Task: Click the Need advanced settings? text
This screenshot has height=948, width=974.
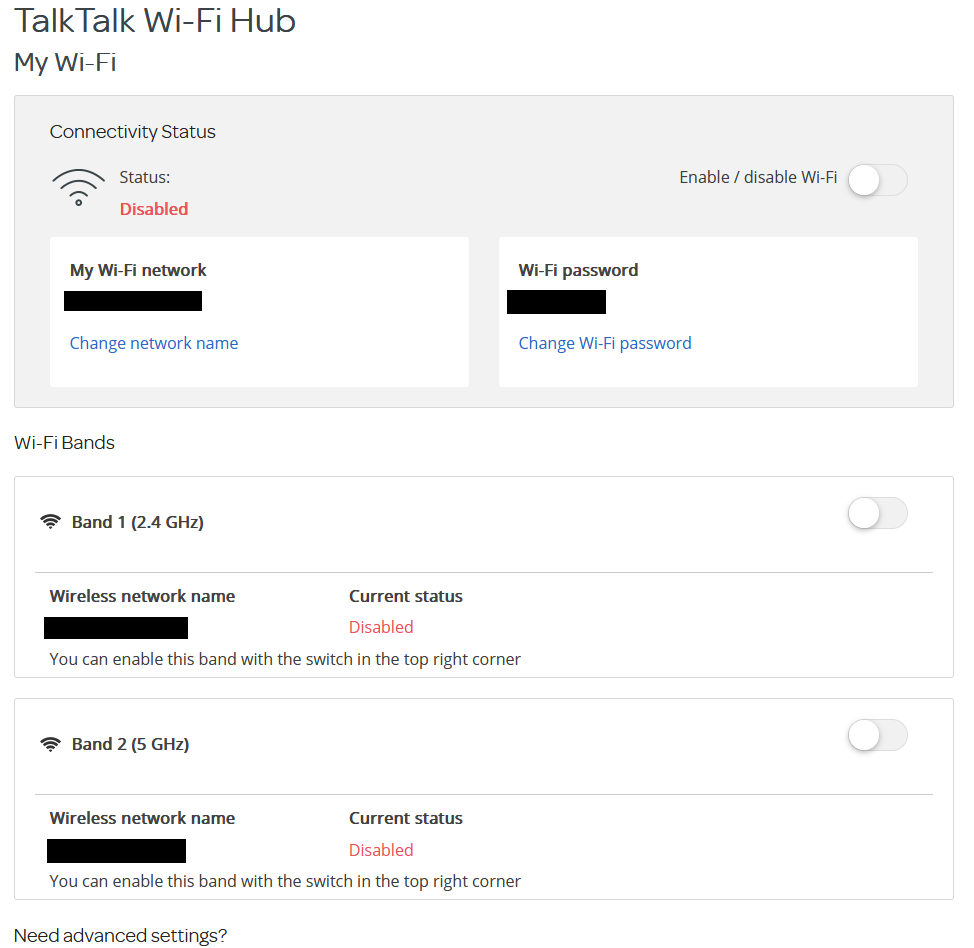Action: (x=120, y=935)
